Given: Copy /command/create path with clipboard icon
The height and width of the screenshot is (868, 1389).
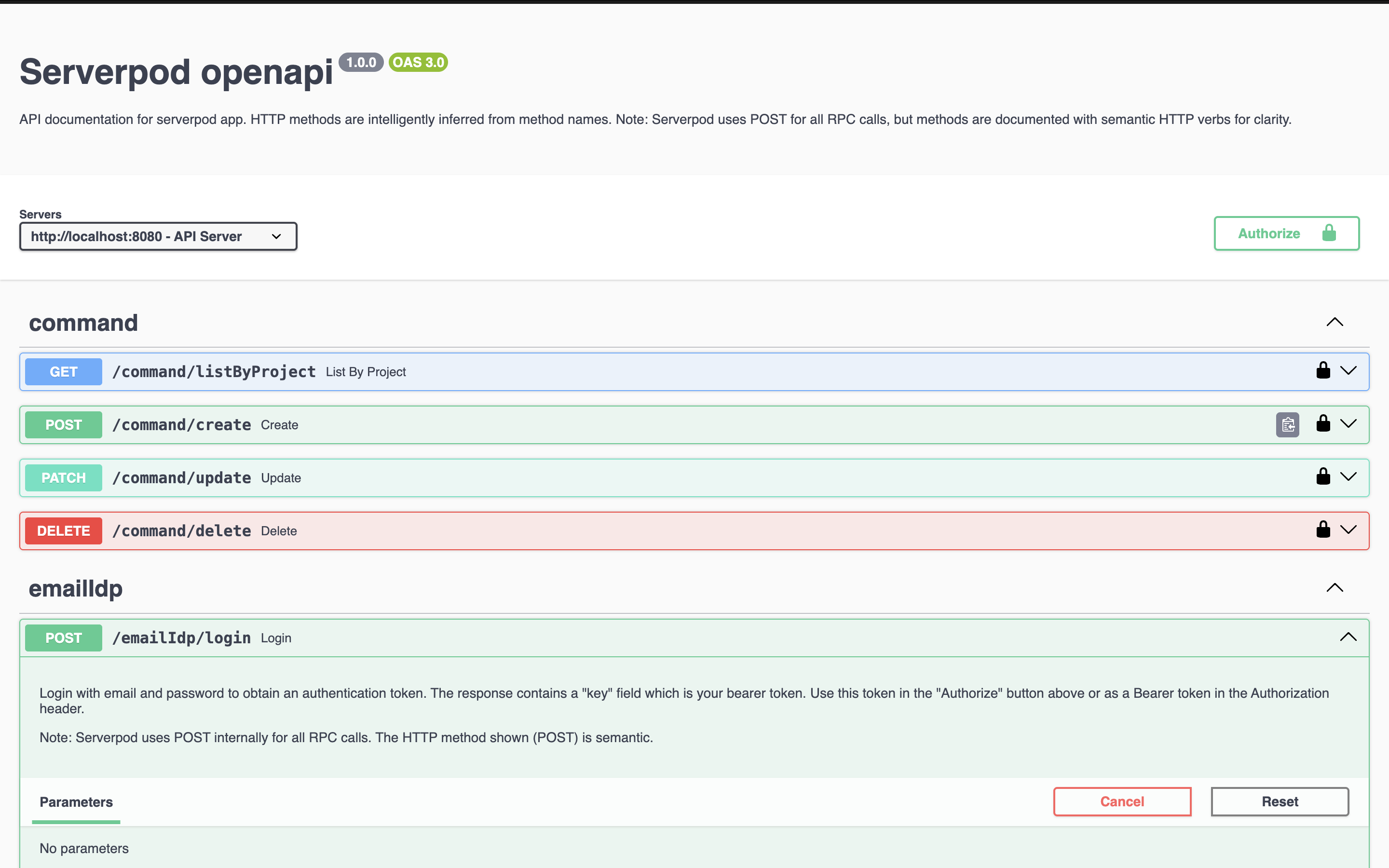Looking at the screenshot, I should click(1287, 425).
